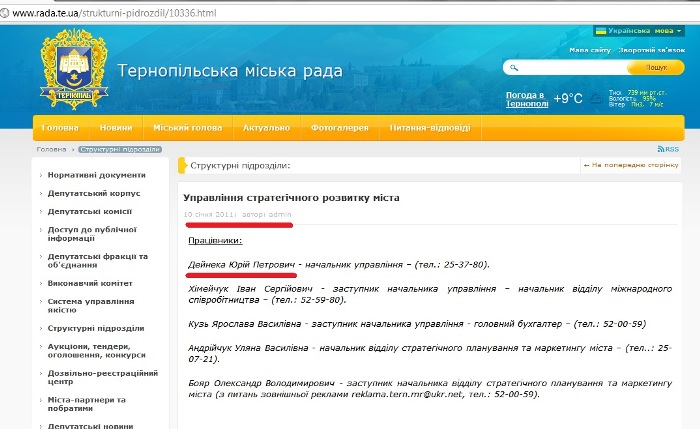
Task: Click the Працівники: underlined heading
Action: point(215,241)
